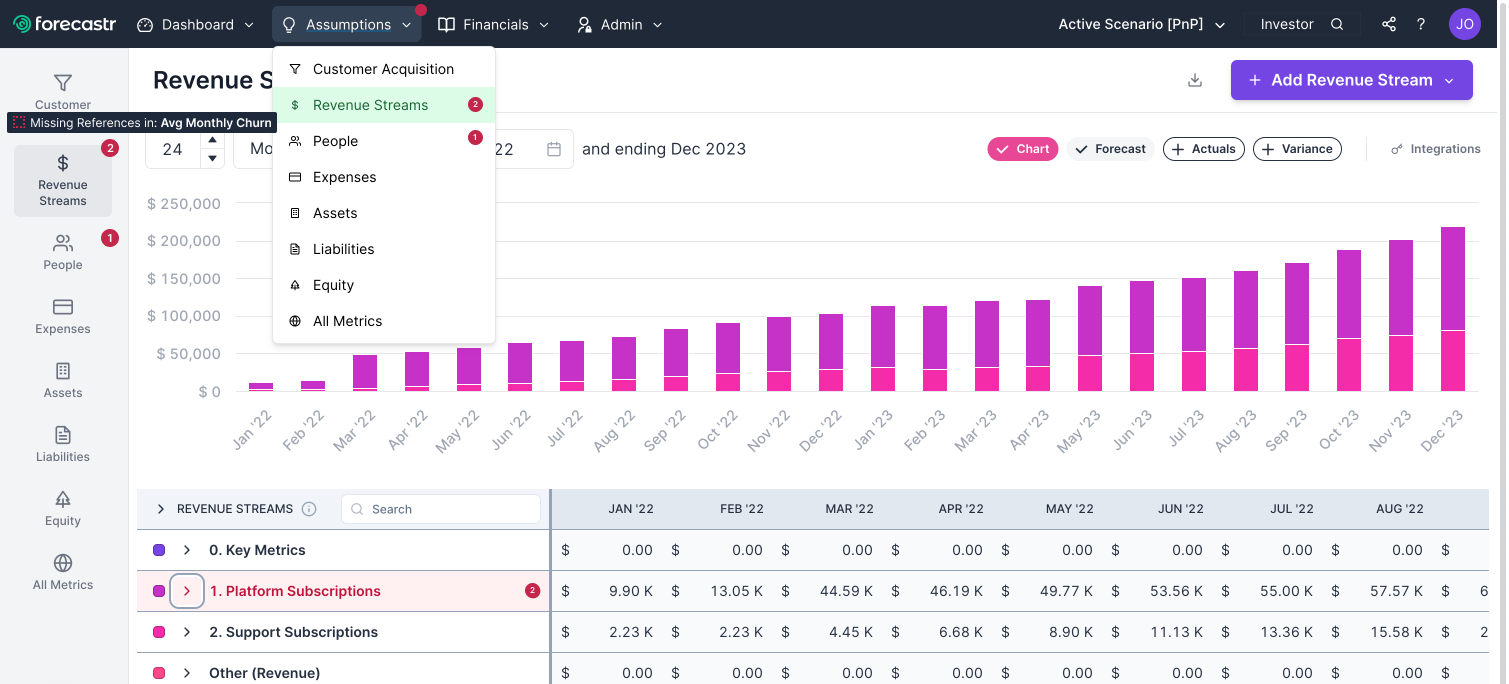Open the Admin menu
1509x684 pixels.
click(x=619, y=24)
